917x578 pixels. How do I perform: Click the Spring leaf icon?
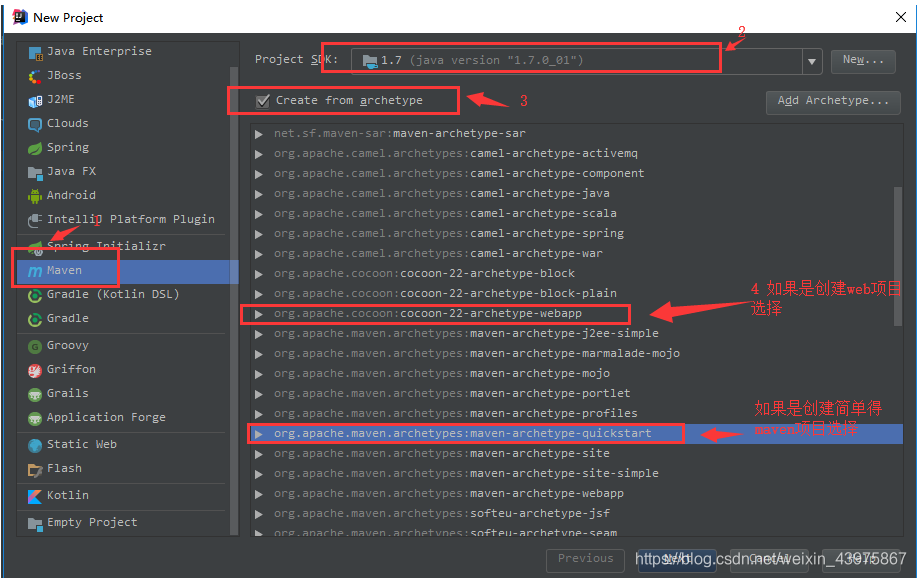[x=35, y=149]
